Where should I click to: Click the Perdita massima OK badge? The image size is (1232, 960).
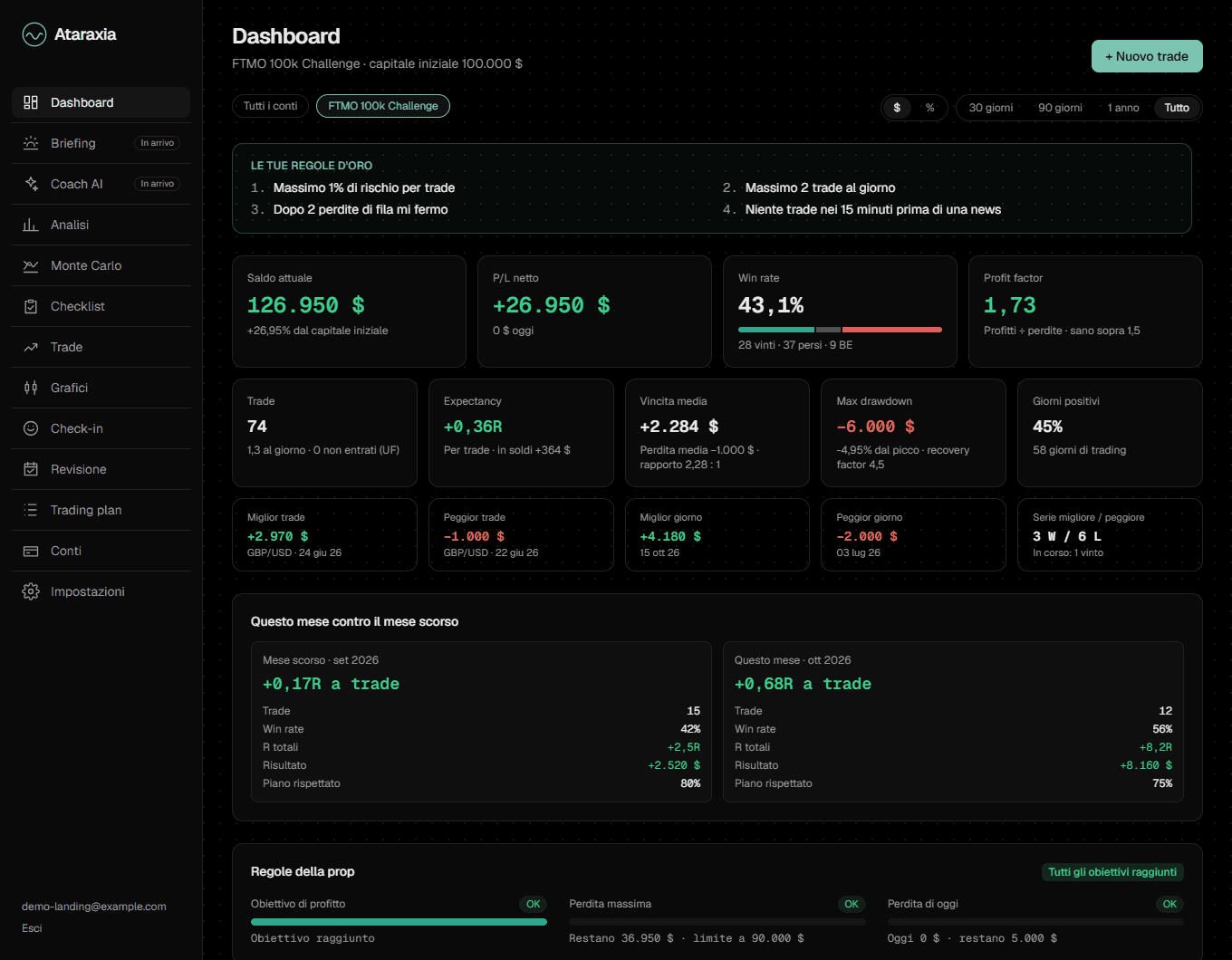click(852, 904)
